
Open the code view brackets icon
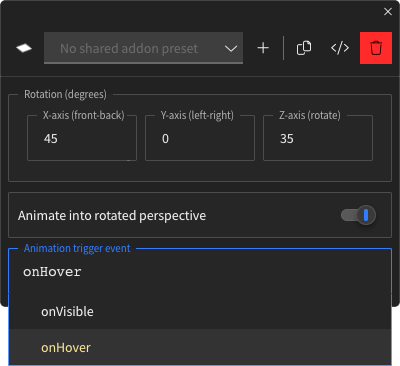point(340,48)
